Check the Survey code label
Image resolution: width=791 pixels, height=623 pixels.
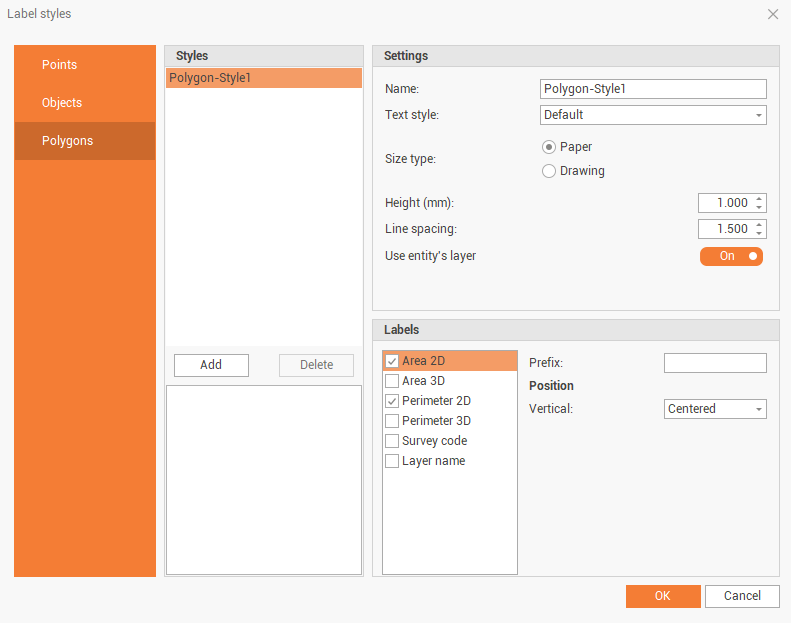392,441
